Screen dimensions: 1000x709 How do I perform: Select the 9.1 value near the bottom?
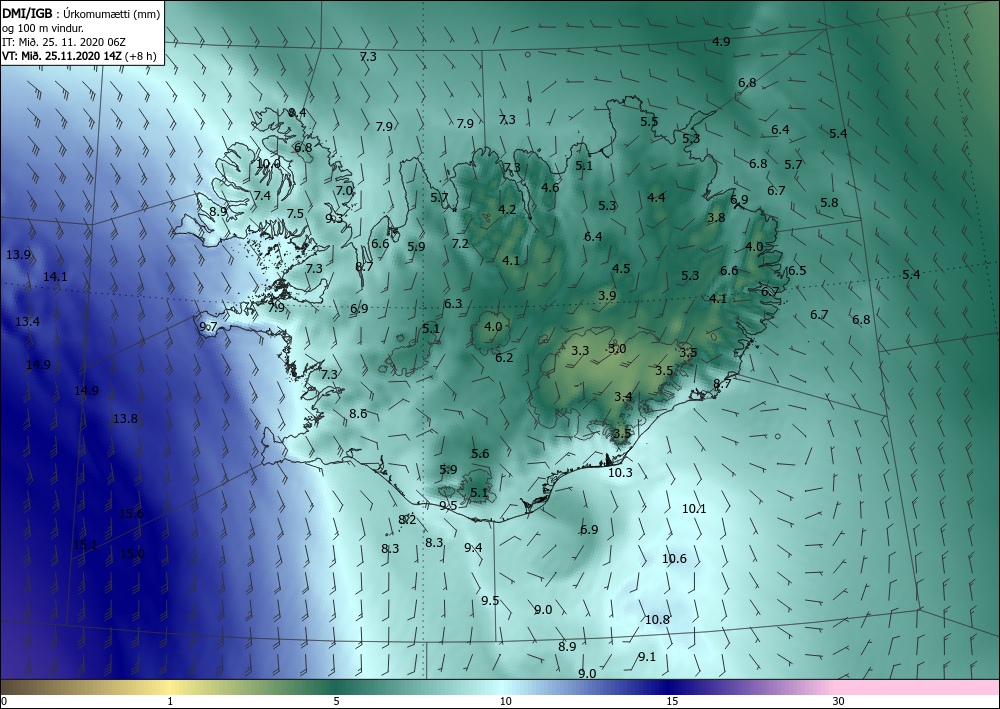tap(647, 657)
